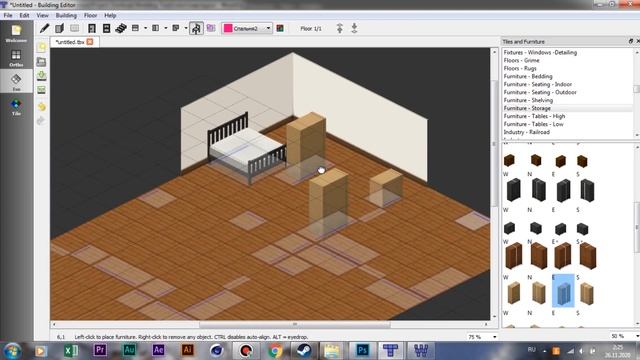Screen dimensions: 640x360
Task: Click the New building icon
Action: (x=42, y=47)
